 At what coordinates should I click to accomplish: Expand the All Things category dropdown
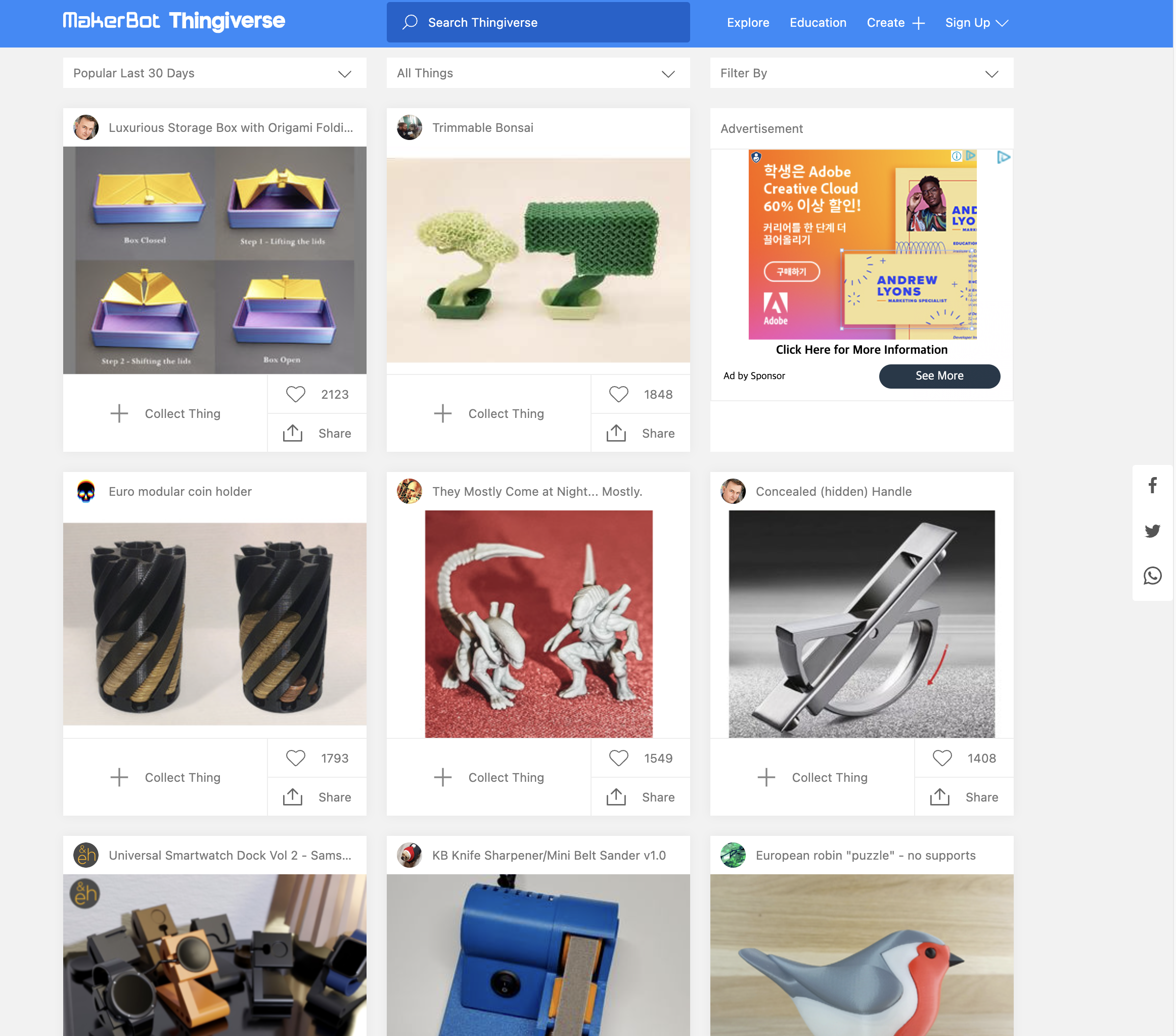[x=537, y=73]
